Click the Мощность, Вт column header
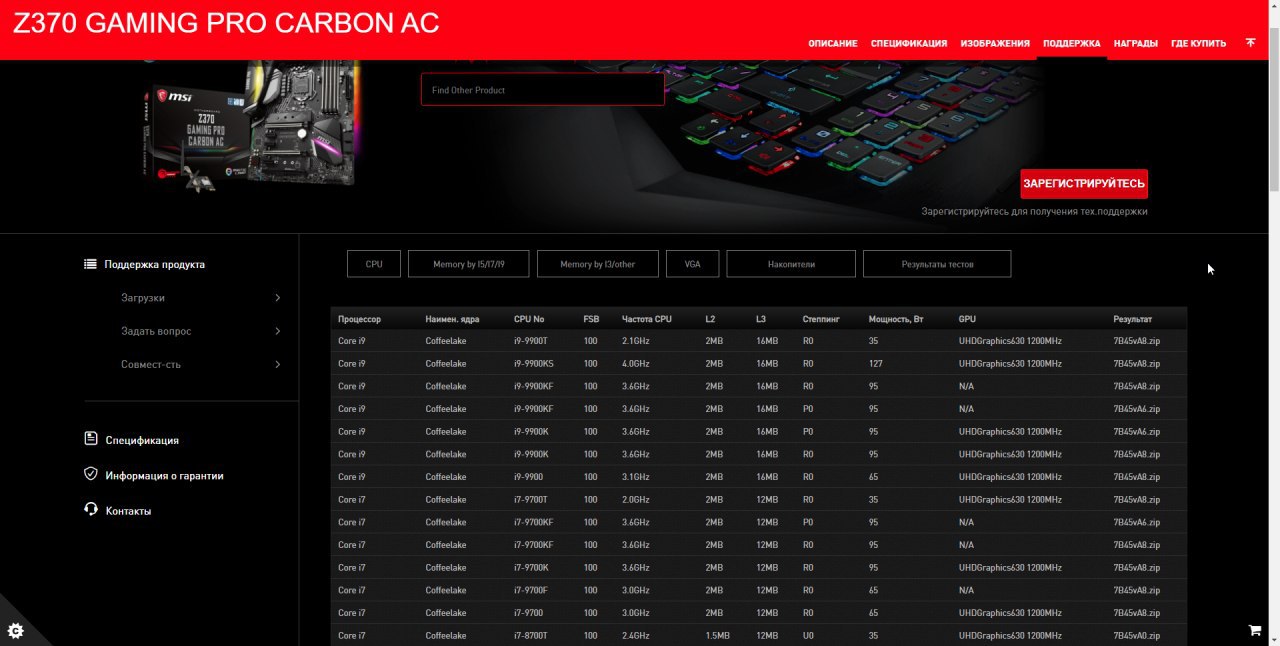 896,319
